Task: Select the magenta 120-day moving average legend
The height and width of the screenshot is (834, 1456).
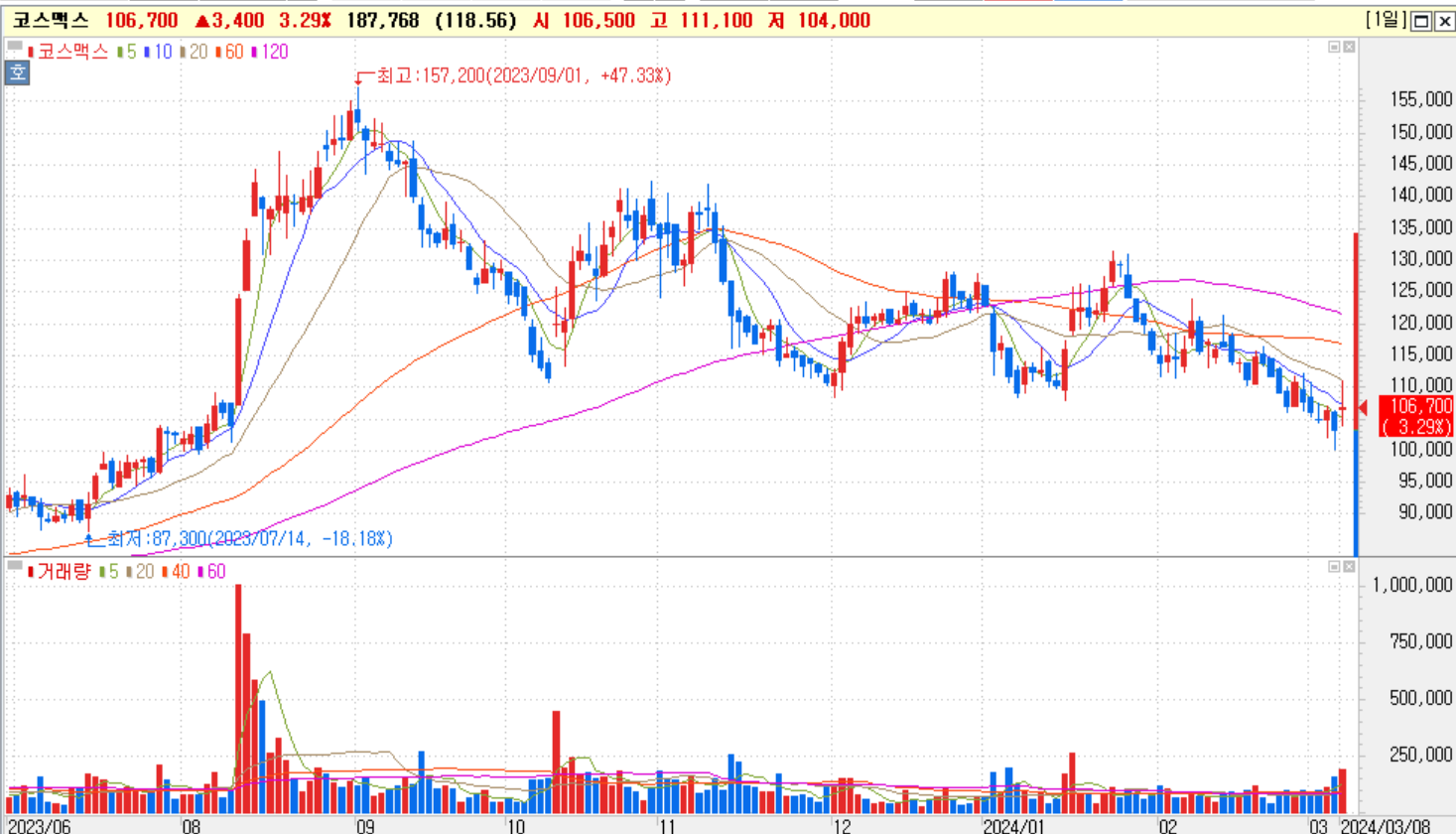Action: [x=270, y=52]
